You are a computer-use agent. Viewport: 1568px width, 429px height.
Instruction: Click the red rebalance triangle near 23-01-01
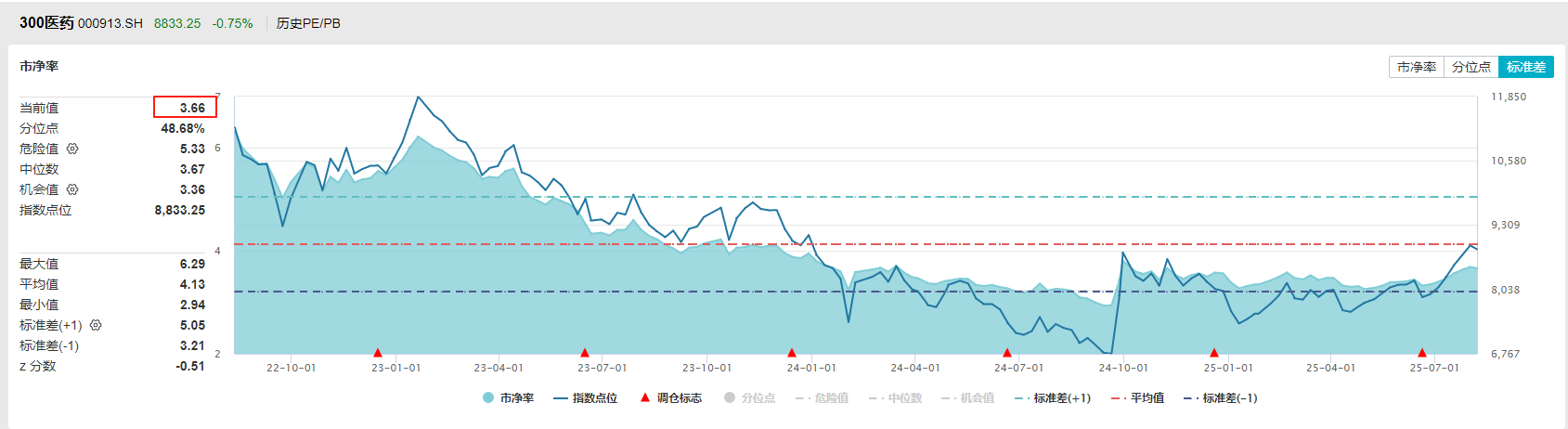378,353
